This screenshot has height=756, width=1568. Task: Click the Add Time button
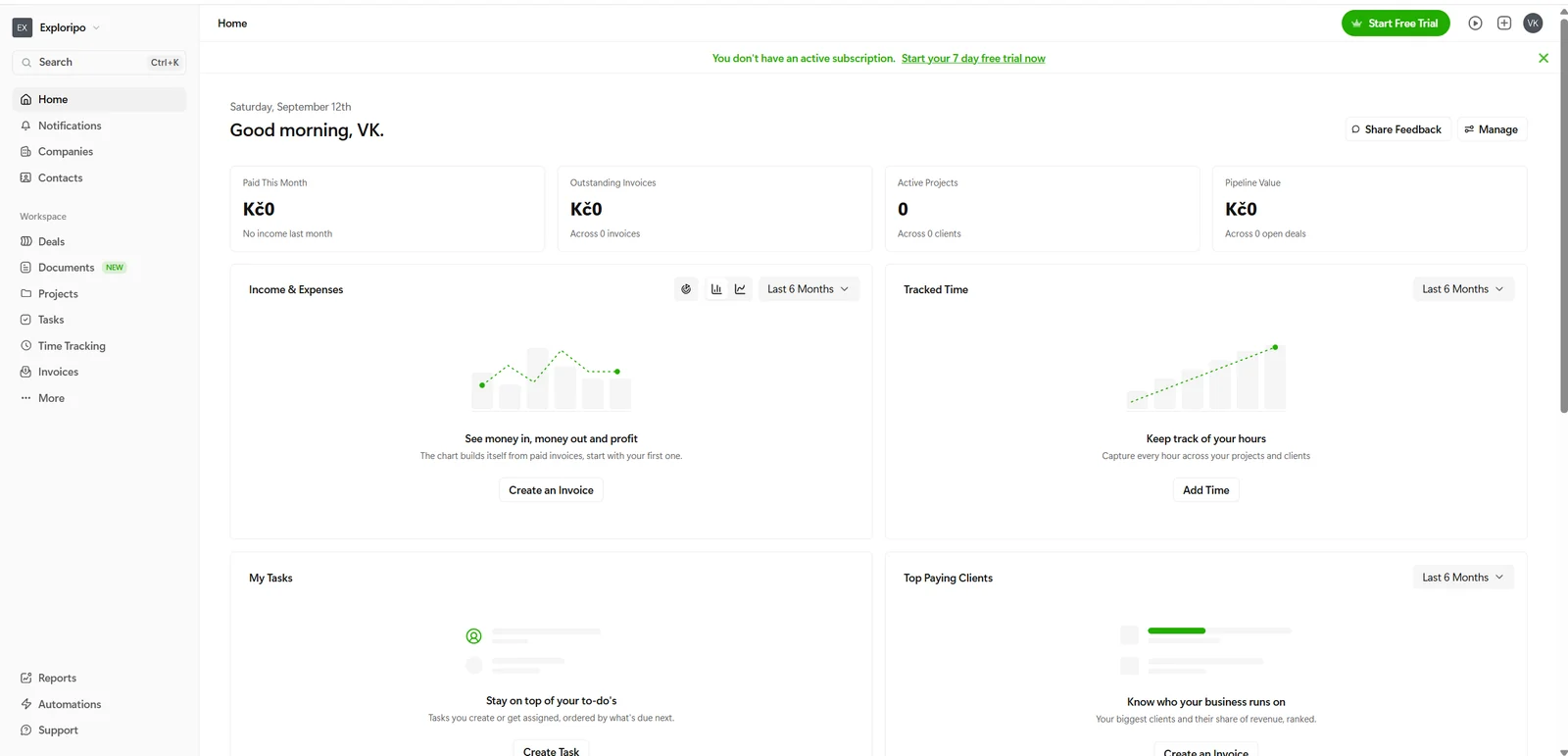(1205, 490)
